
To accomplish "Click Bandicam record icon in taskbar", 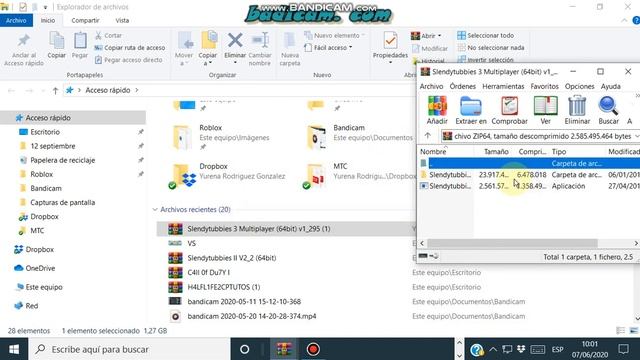I will (x=313, y=349).
